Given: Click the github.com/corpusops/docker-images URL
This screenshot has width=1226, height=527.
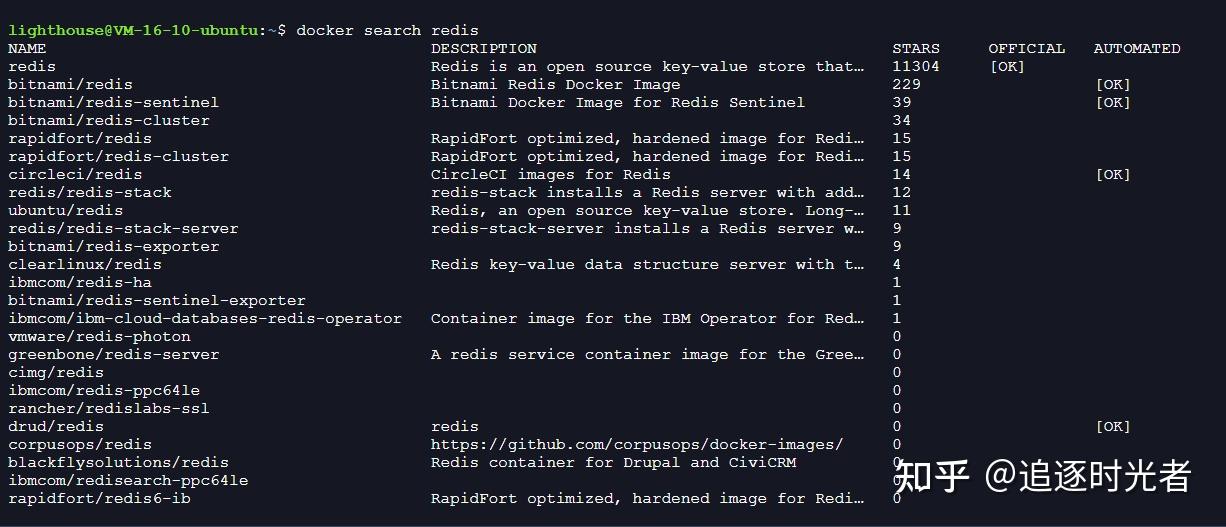Looking at the screenshot, I should 637,444.
